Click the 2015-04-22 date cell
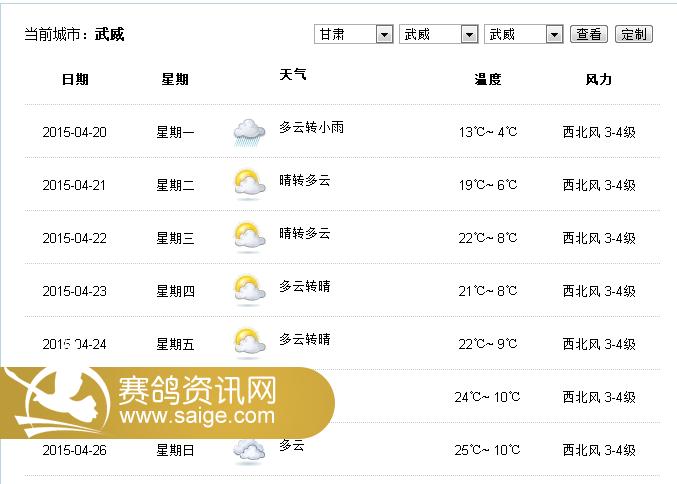The height and width of the screenshot is (484, 677). tap(74, 238)
